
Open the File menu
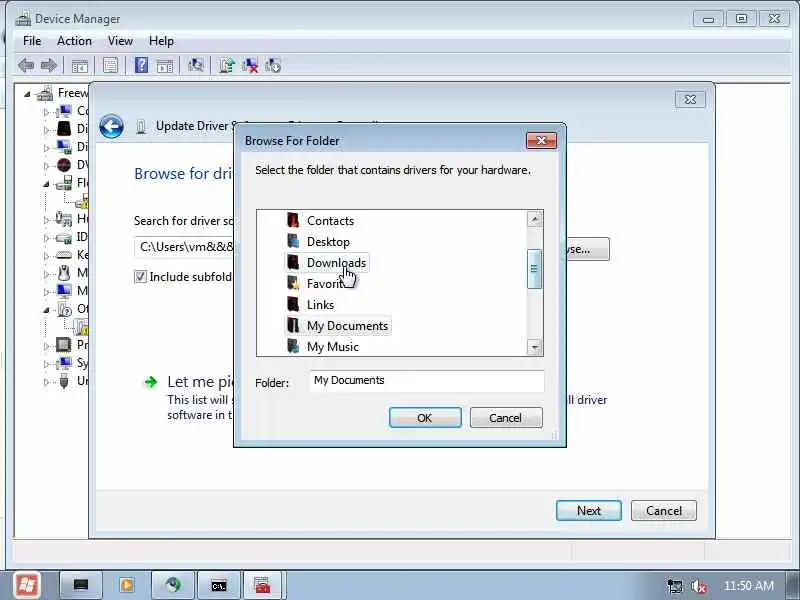click(32, 41)
